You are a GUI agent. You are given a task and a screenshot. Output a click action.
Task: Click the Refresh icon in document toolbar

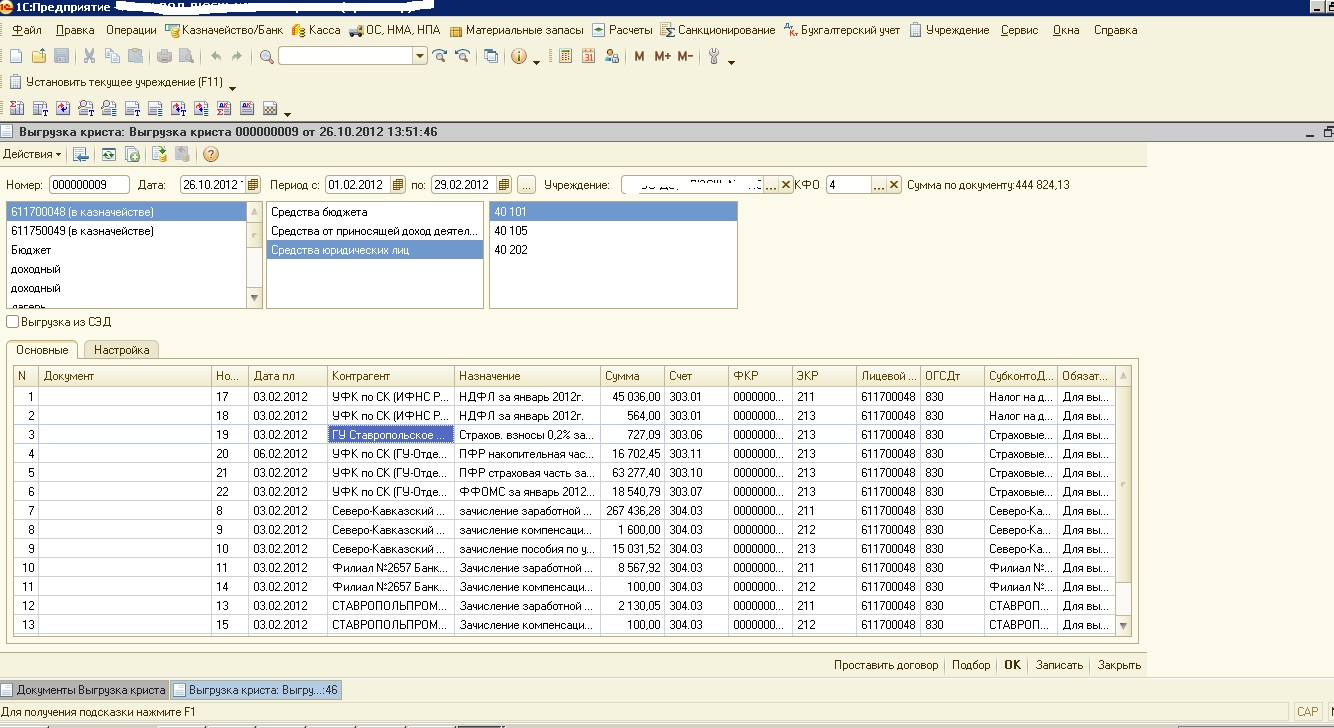(x=107, y=154)
